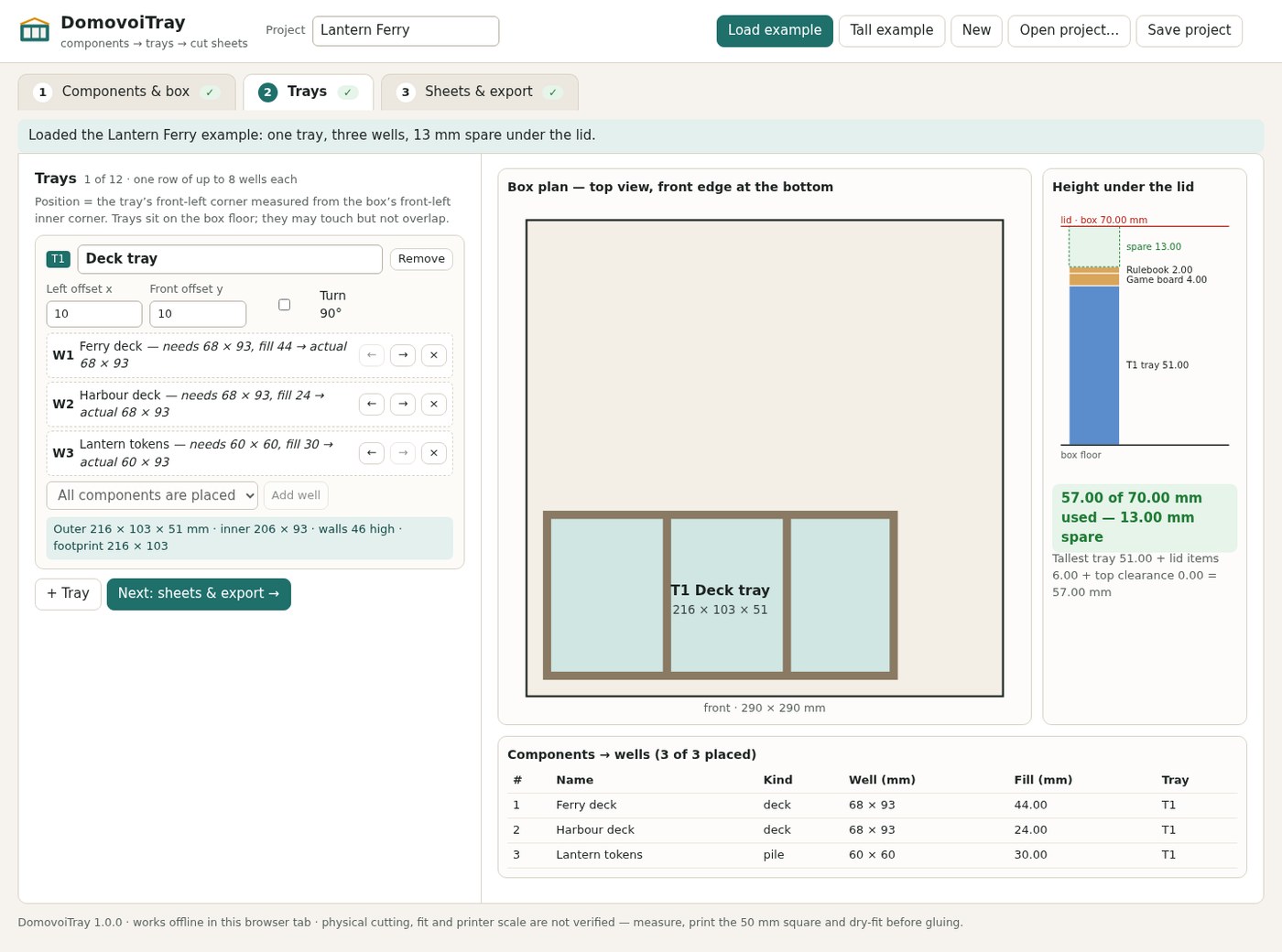Delete Harbour deck well W2
This screenshot has width=1282, height=952.
pos(434,404)
